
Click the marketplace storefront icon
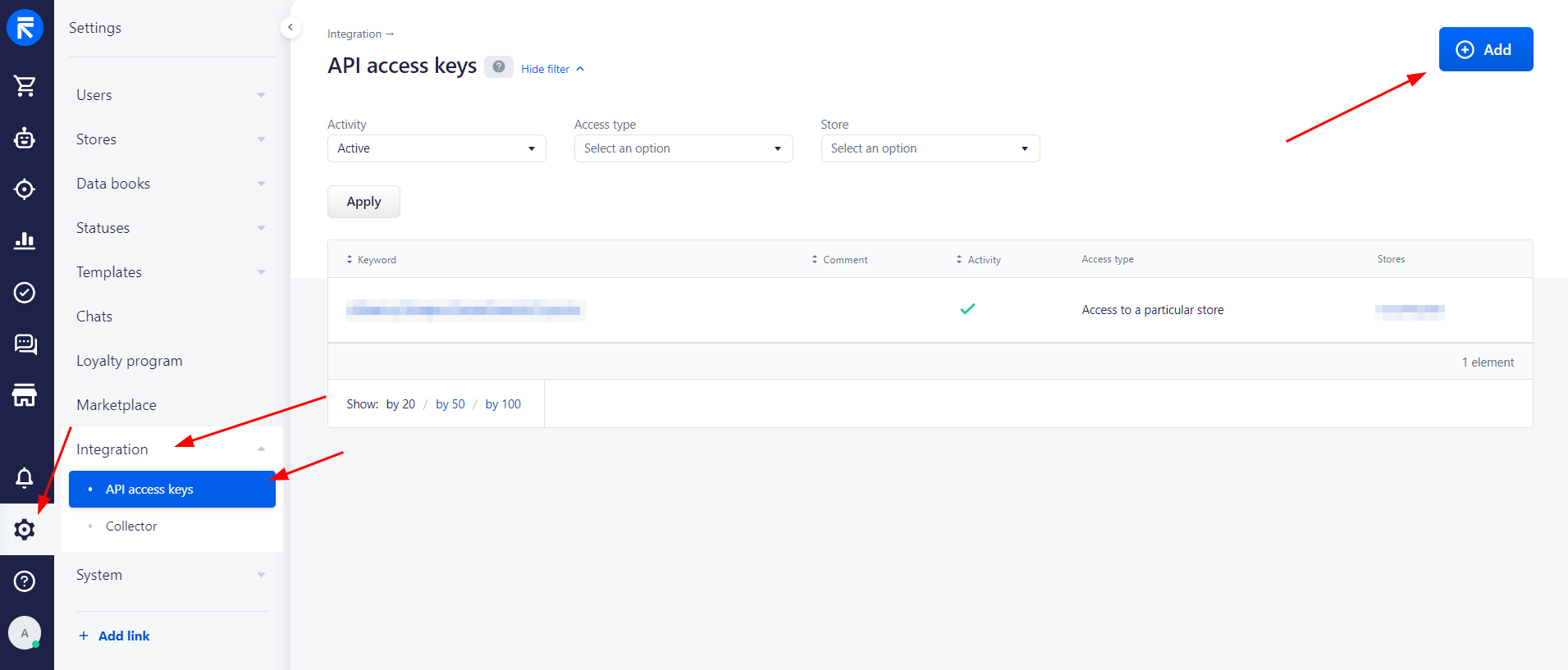[x=25, y=395]
